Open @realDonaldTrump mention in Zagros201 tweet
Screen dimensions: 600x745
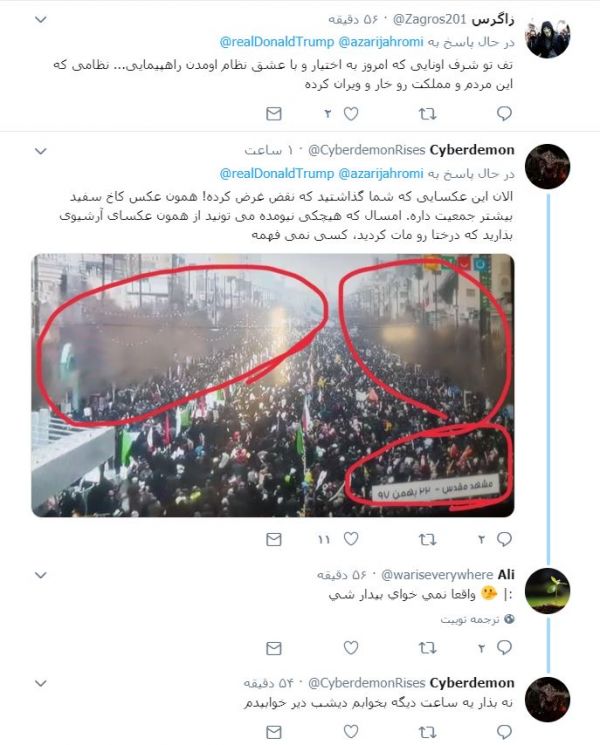click(276, 42)
